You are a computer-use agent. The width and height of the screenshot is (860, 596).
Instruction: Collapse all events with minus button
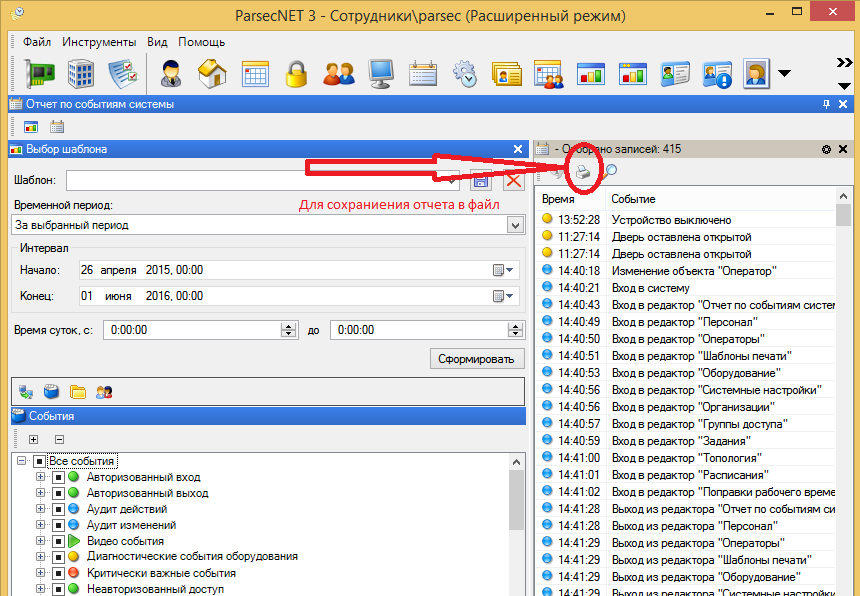click(x=60, y=439)
